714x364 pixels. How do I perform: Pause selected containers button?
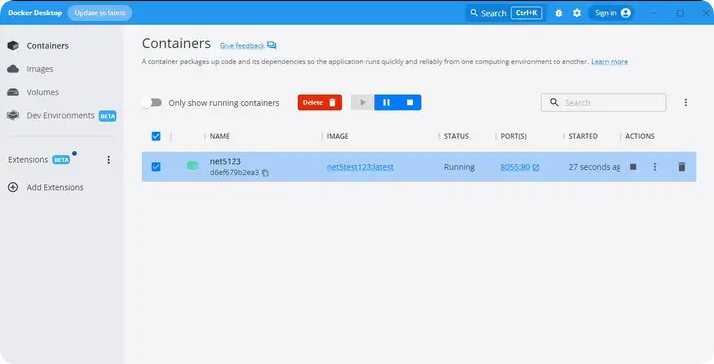(386, 103)
